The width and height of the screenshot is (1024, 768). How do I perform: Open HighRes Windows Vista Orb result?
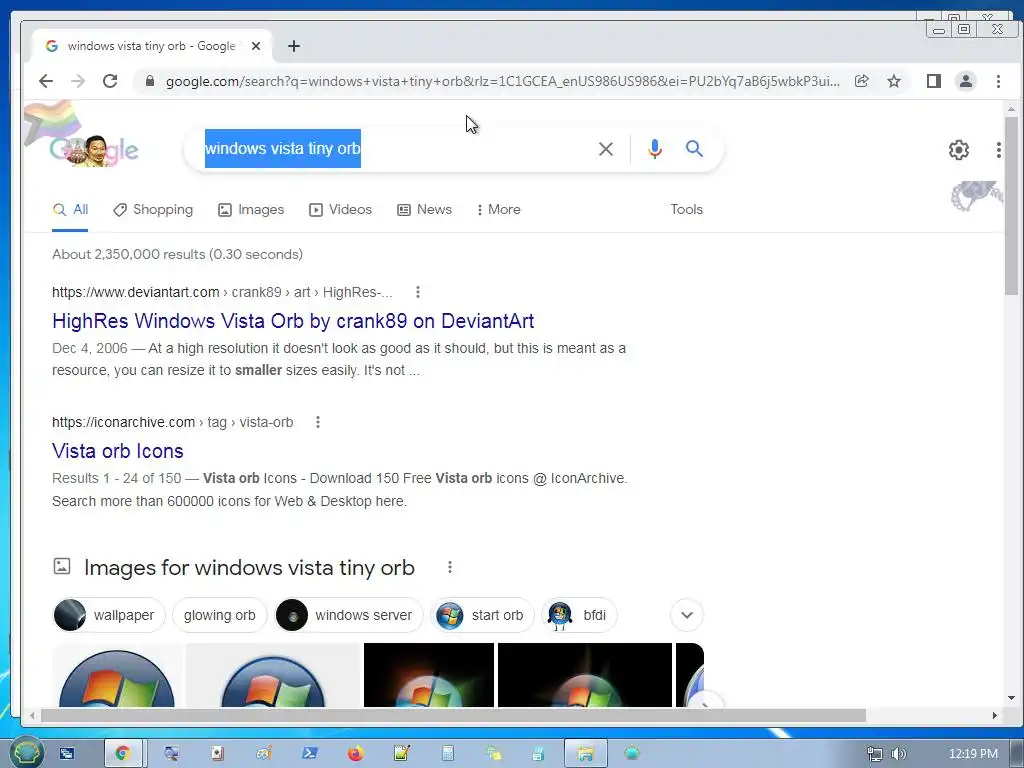coord(293,321)
